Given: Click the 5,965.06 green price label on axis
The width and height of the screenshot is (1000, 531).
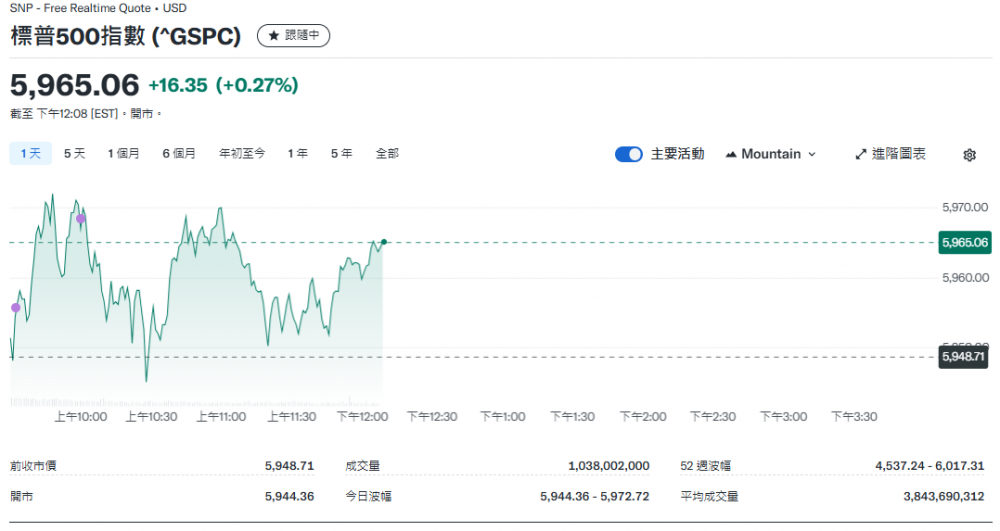Looking at the screenshot, I should (x=964, y=242).
